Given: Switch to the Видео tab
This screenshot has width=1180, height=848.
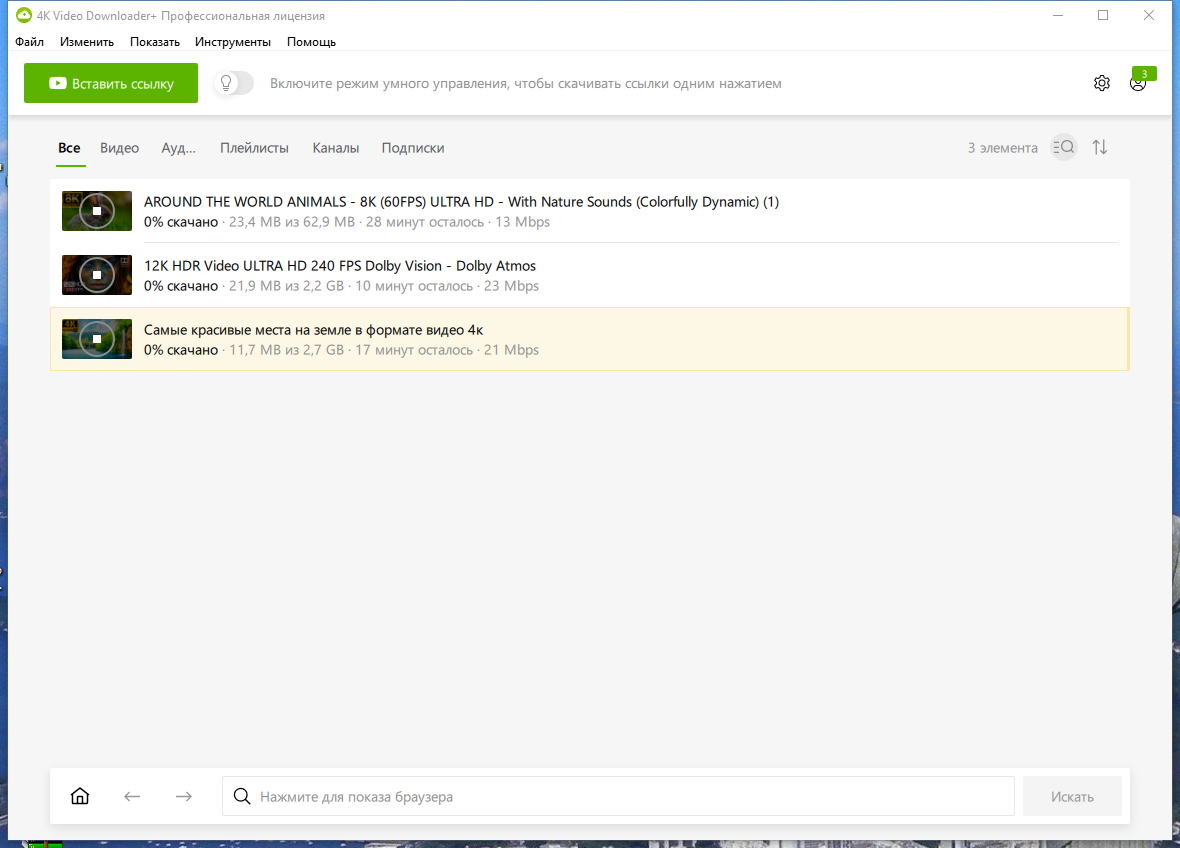Looking at the screenshot, I should click(x=120, y=148).
